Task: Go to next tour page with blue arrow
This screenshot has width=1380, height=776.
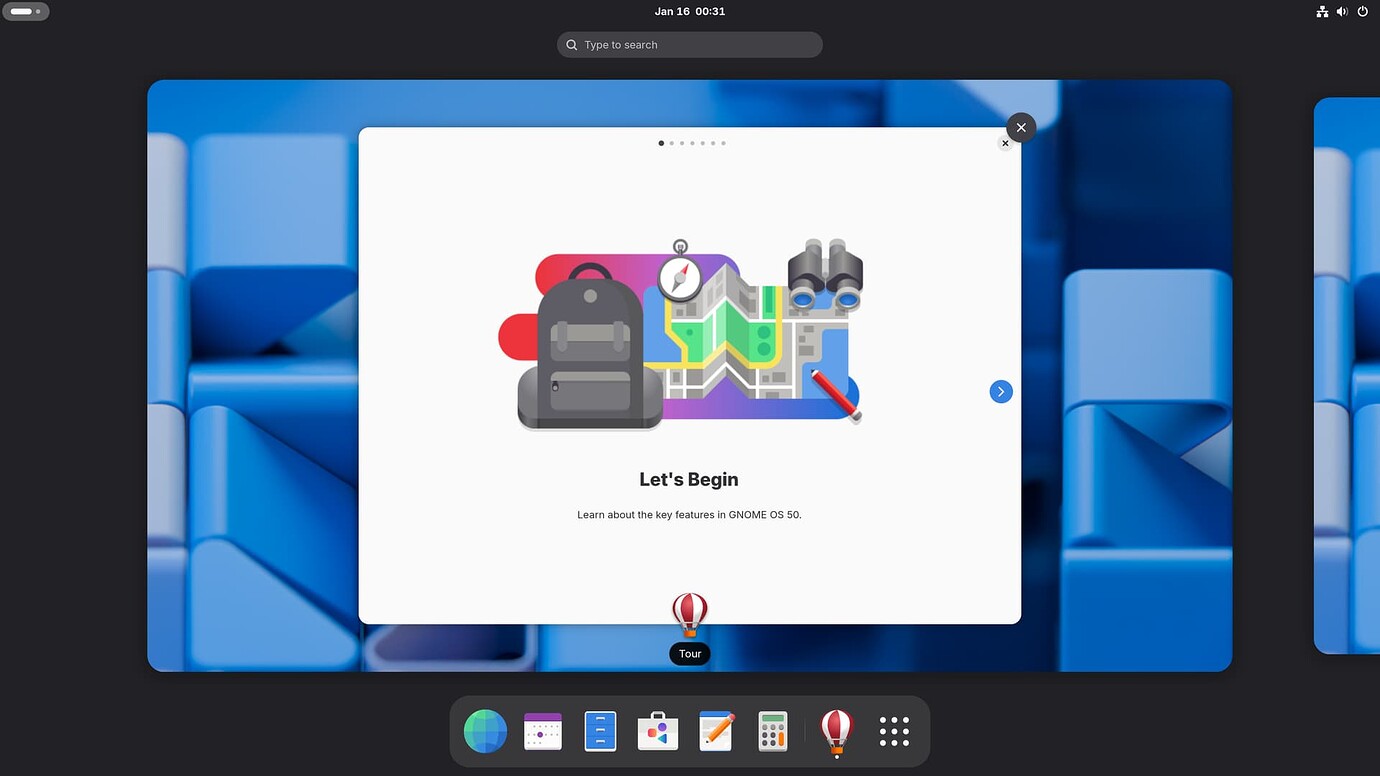Action: click(x=1001, y=392)
